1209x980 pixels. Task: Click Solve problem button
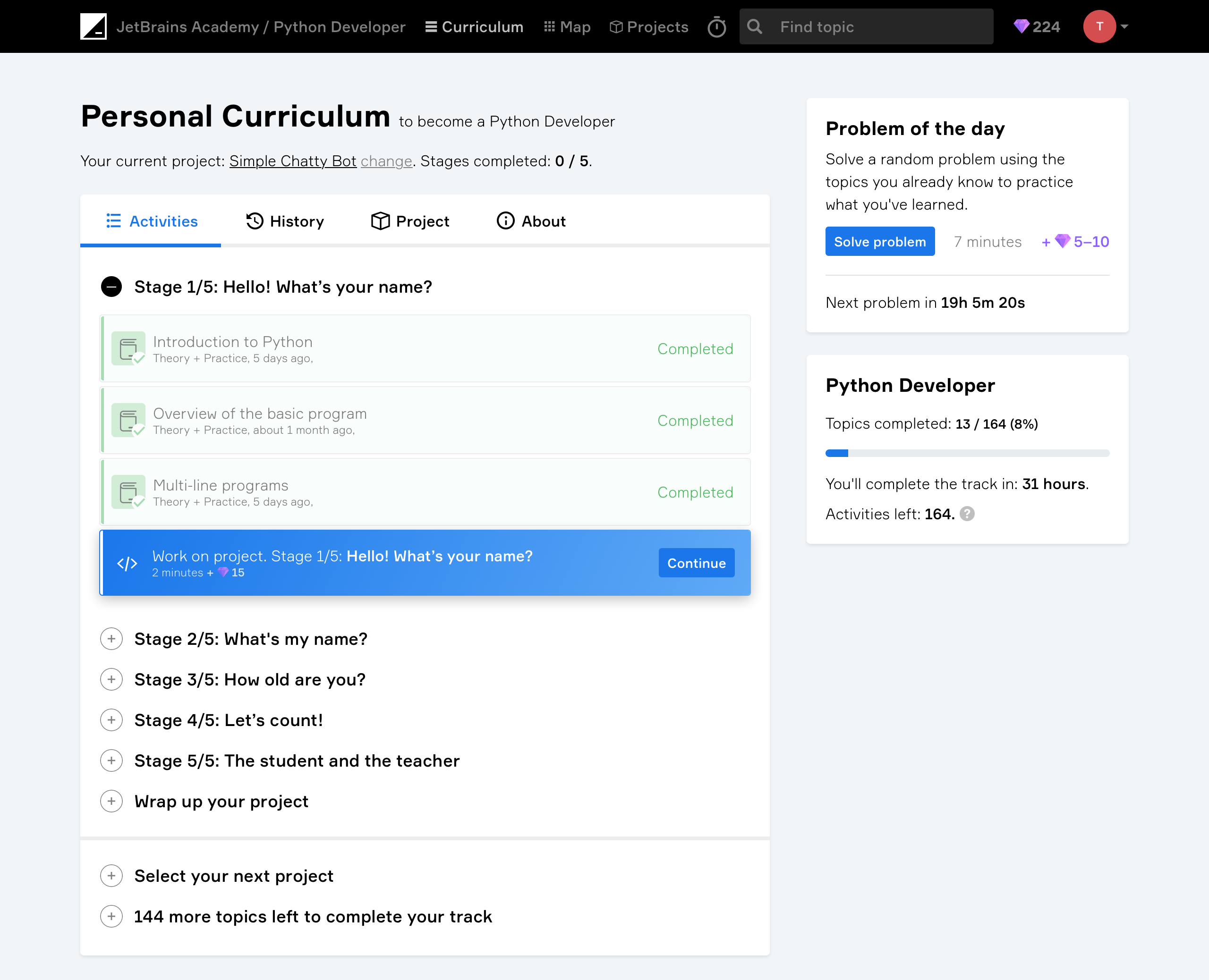click(x=878, y=241)
